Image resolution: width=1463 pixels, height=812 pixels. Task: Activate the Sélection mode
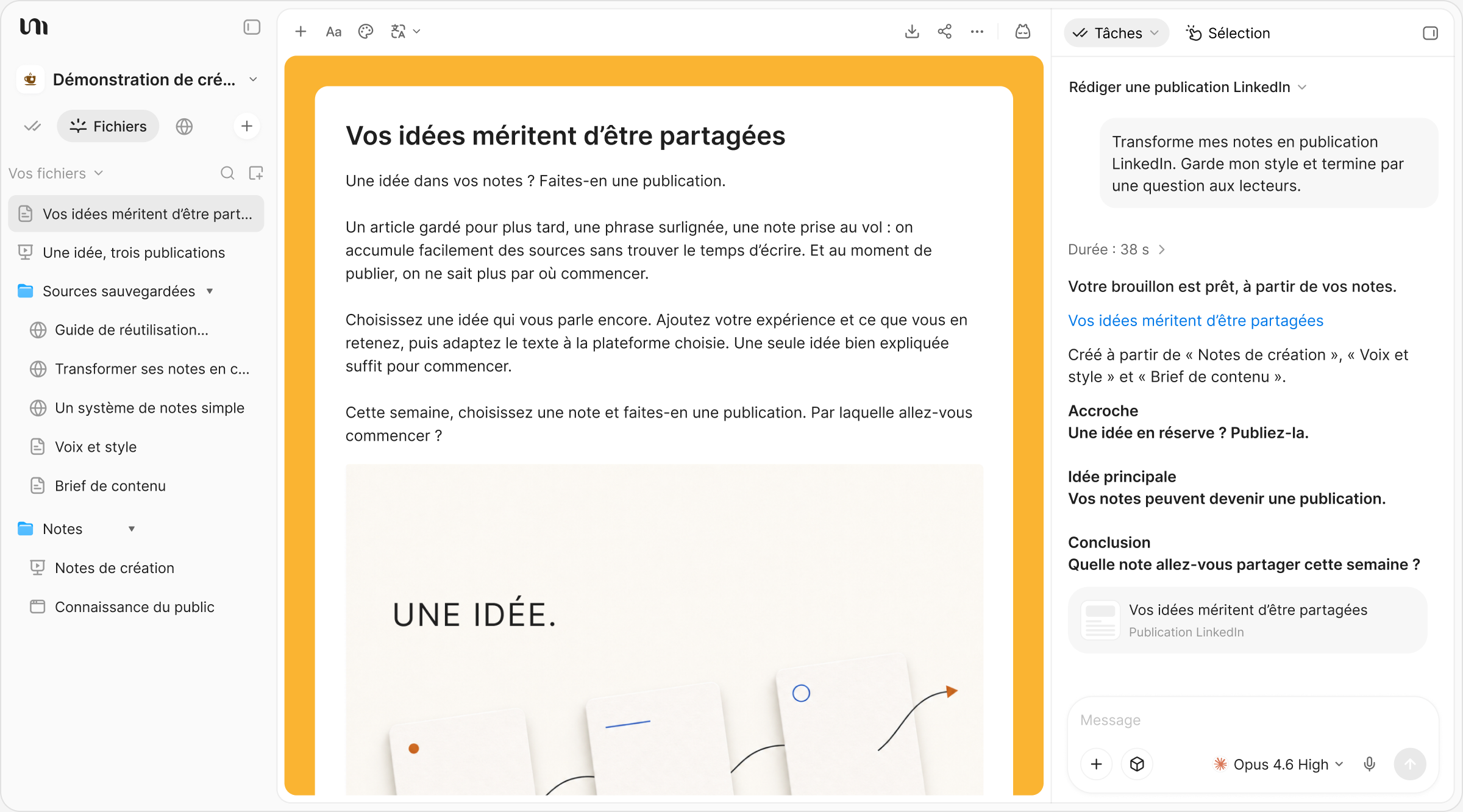point(1228,33)
